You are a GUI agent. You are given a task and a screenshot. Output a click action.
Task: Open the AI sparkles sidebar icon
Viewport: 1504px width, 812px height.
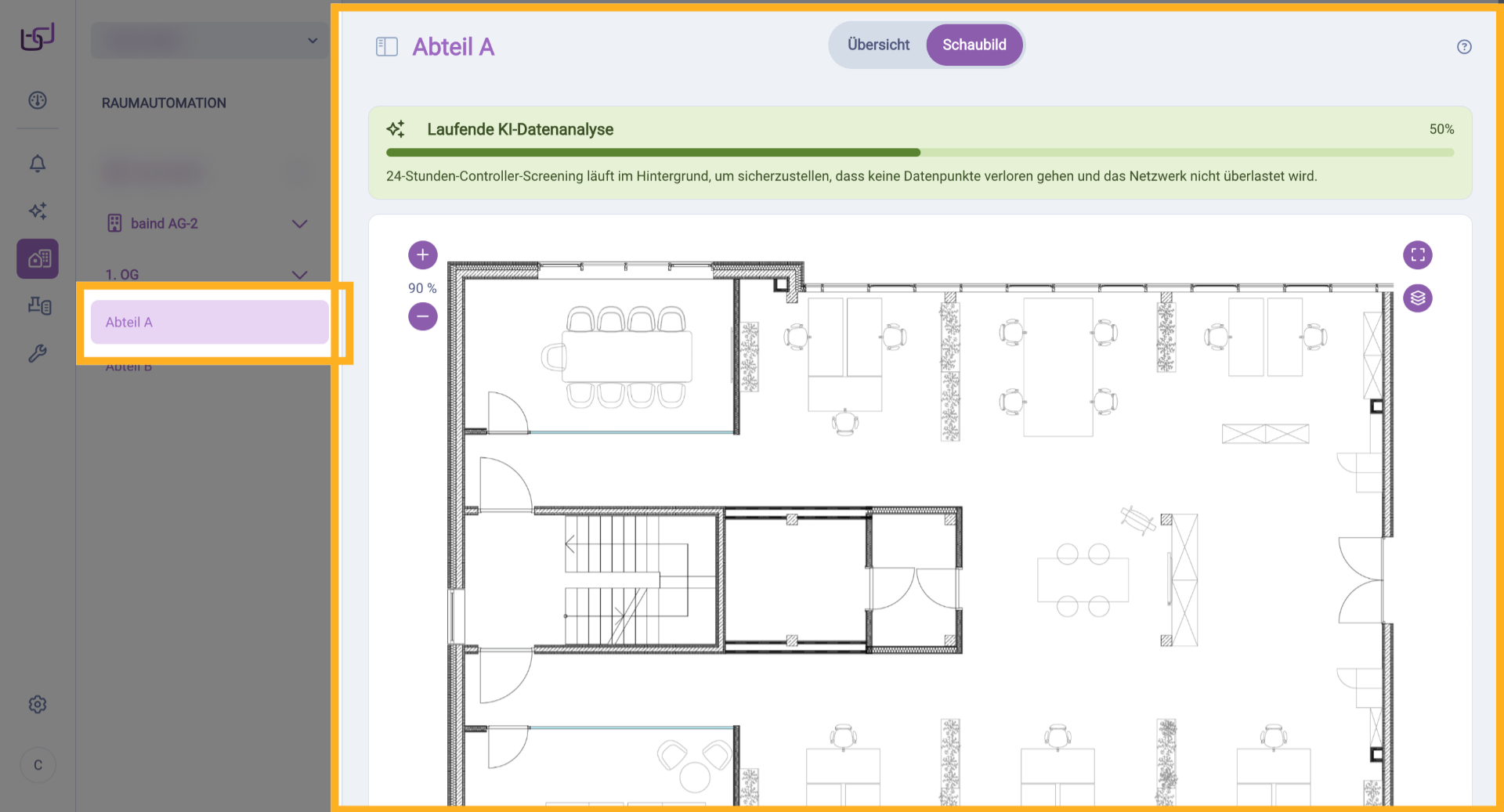(38, 211)
